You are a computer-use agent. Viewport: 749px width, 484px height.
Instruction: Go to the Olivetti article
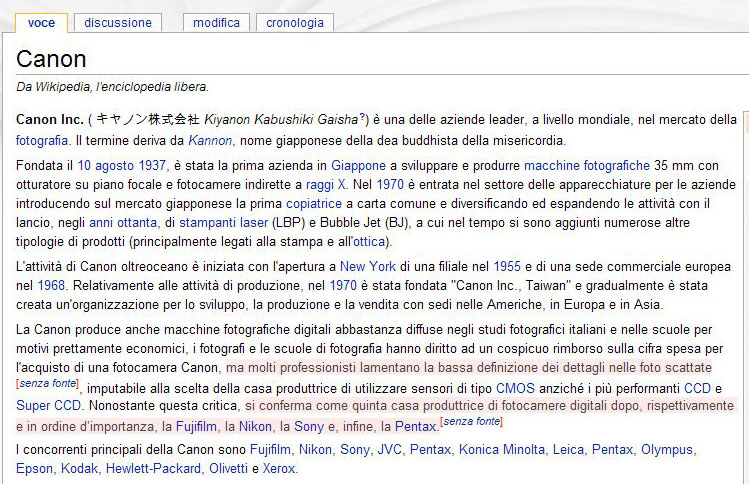point(228,469)
